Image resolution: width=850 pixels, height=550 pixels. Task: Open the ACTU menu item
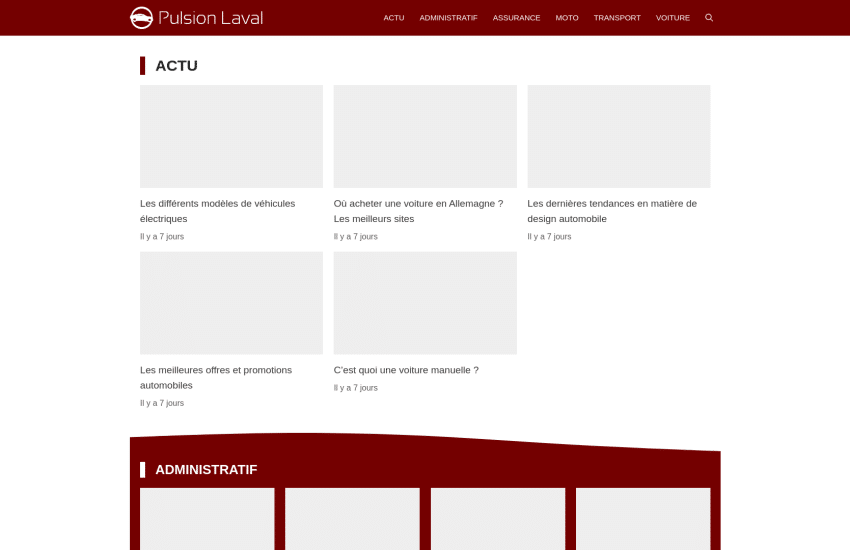pos(394,18)
